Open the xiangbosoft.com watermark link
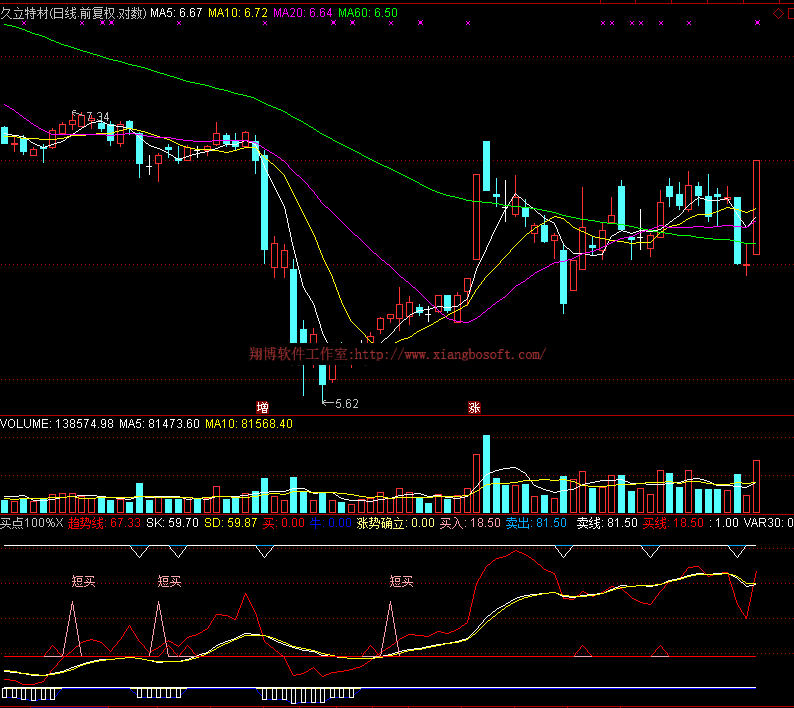The width and height of the screenshot is (794, 708). [x=396, y=354]
